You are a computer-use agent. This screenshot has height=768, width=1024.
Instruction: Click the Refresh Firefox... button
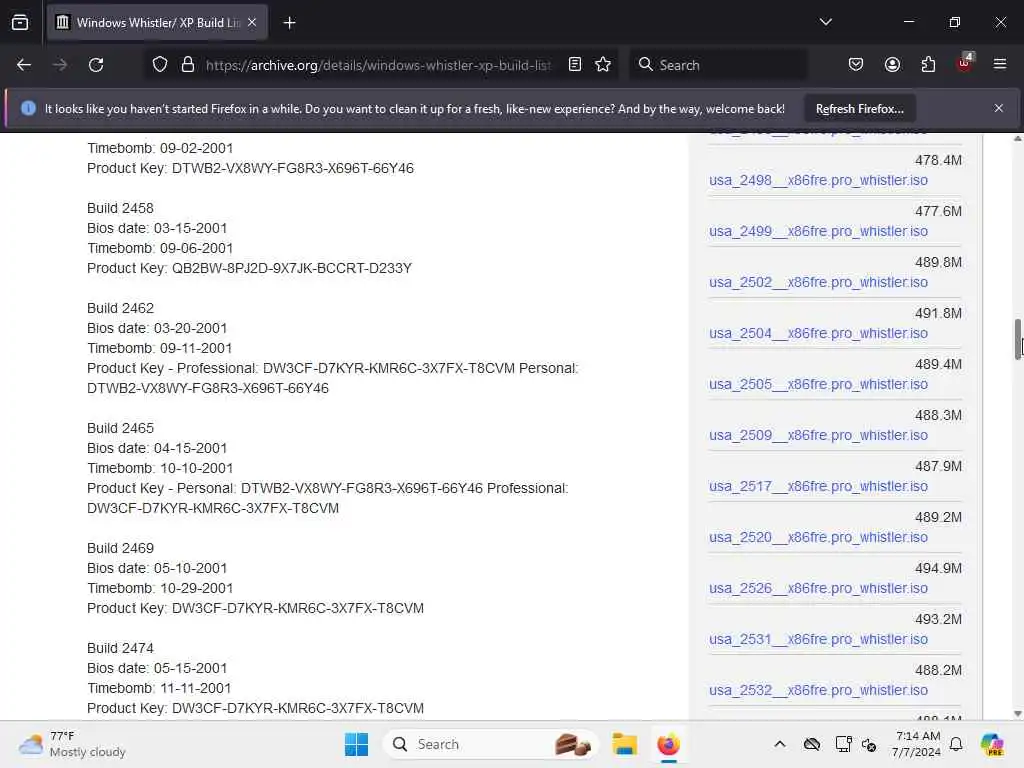point(859,109)
